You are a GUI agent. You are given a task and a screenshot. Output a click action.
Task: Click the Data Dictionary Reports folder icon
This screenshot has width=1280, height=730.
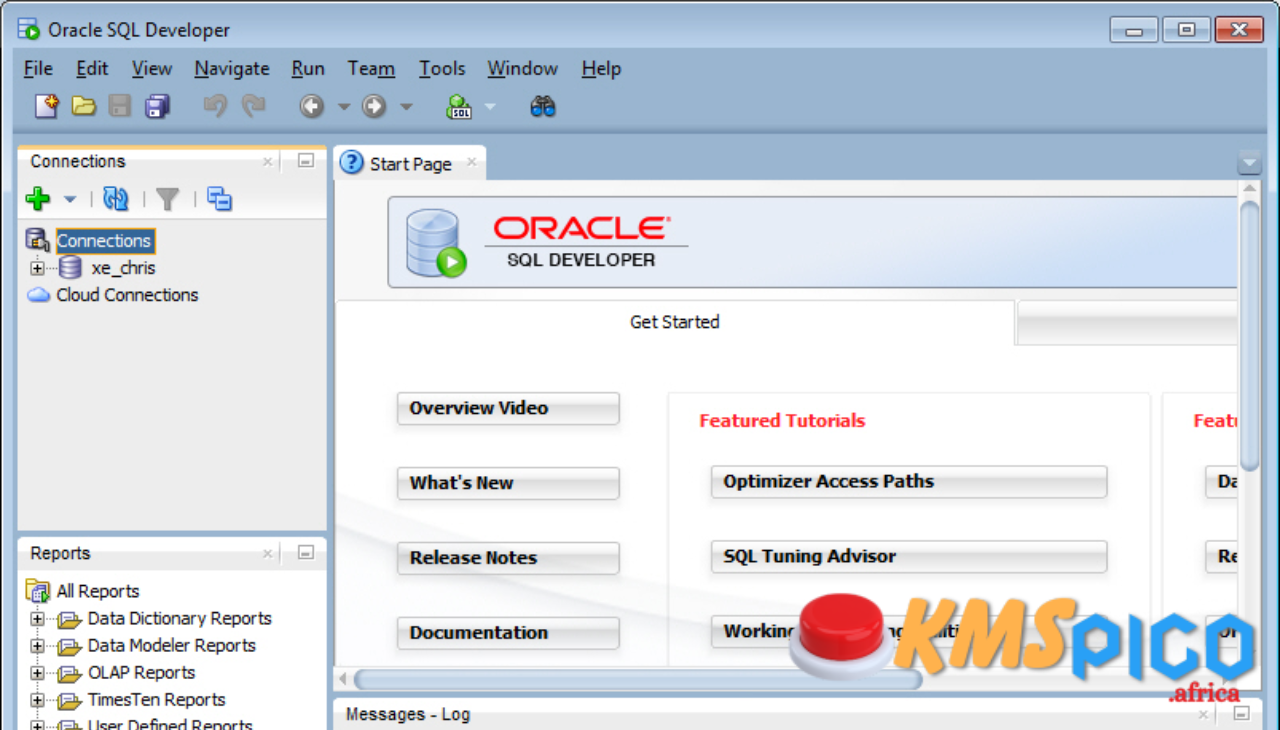click(69, 619)
